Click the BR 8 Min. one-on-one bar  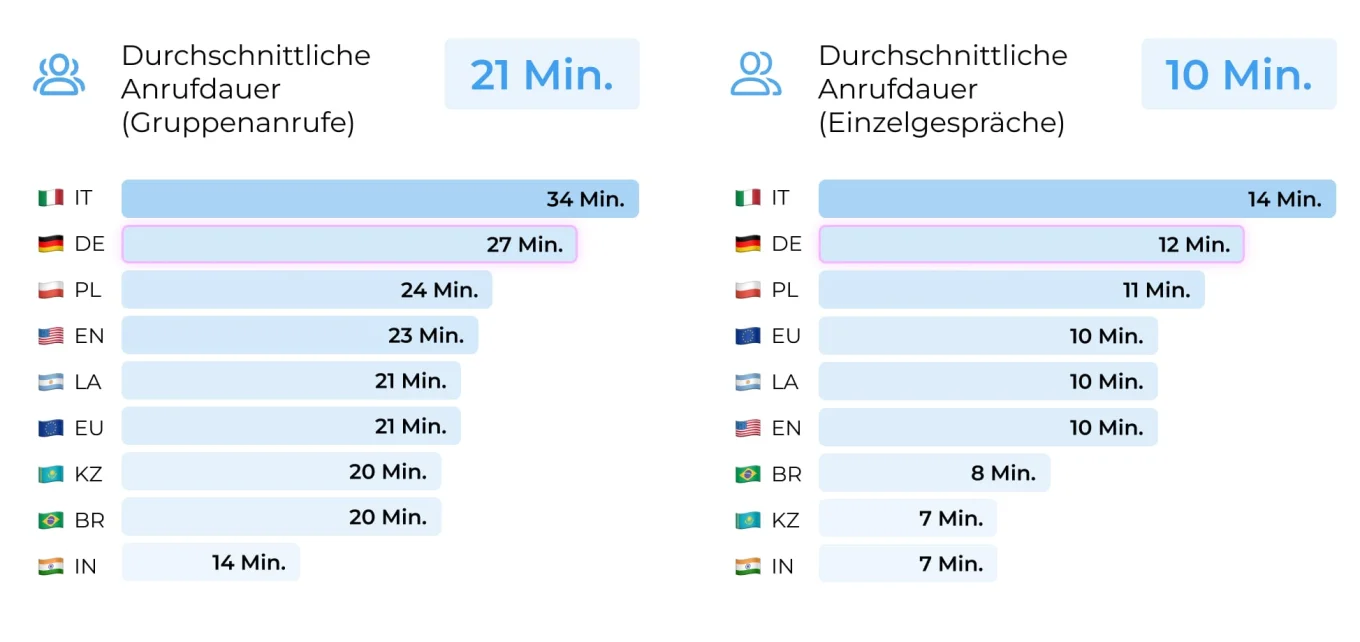(934, 473)
